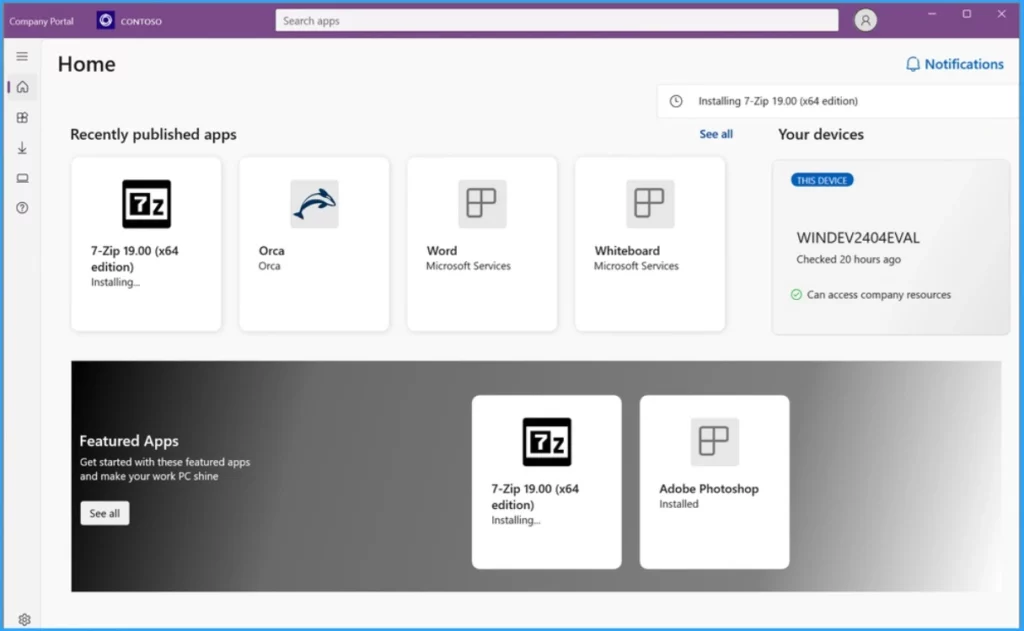Screen dimensions: 1024x631
Task: Click the Adobe Photoshop placeholder icon
Action: (714, 442)
